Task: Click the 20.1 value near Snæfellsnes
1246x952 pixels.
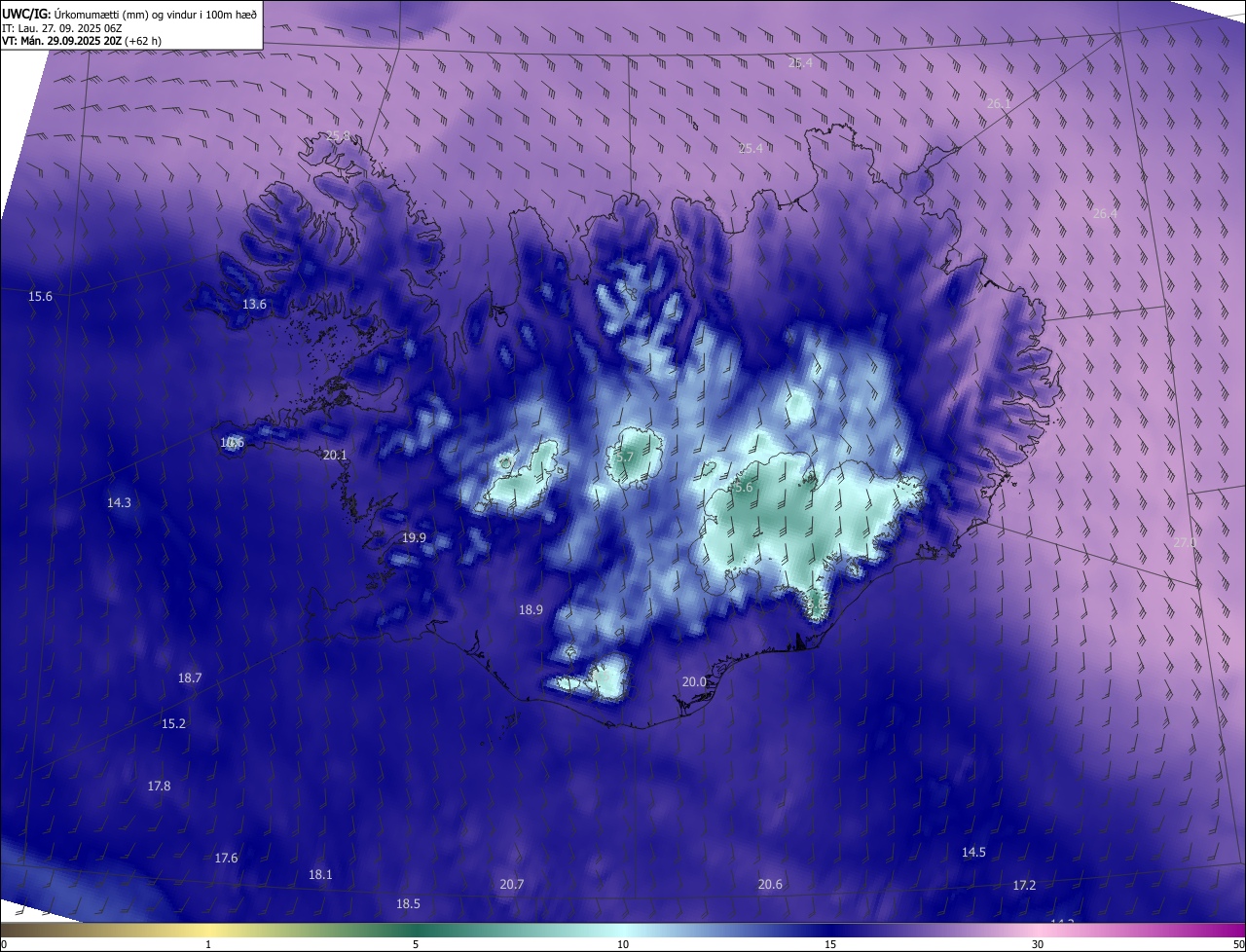Action: [335, 455]
